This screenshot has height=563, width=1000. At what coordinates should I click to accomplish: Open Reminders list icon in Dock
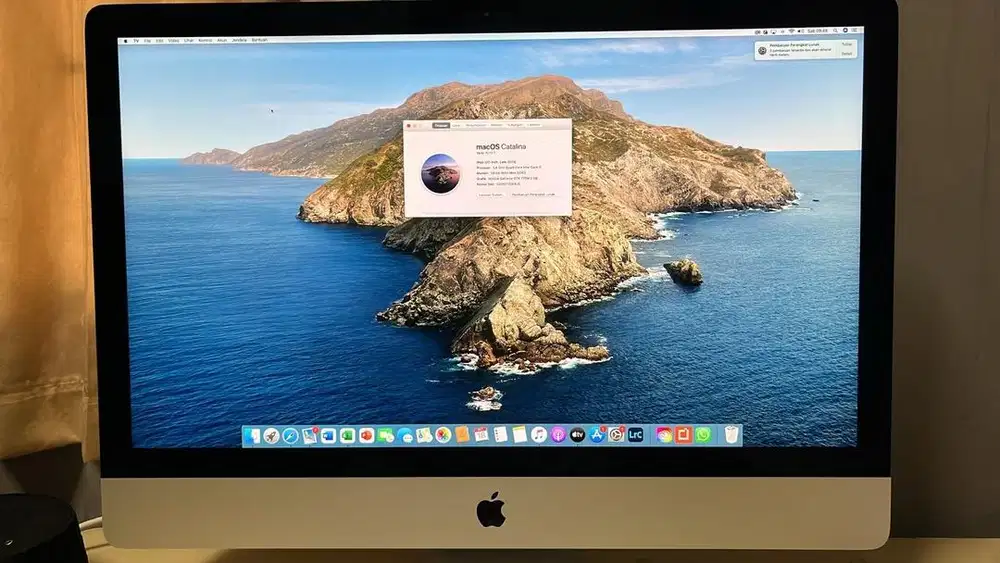tap(501, 435)
